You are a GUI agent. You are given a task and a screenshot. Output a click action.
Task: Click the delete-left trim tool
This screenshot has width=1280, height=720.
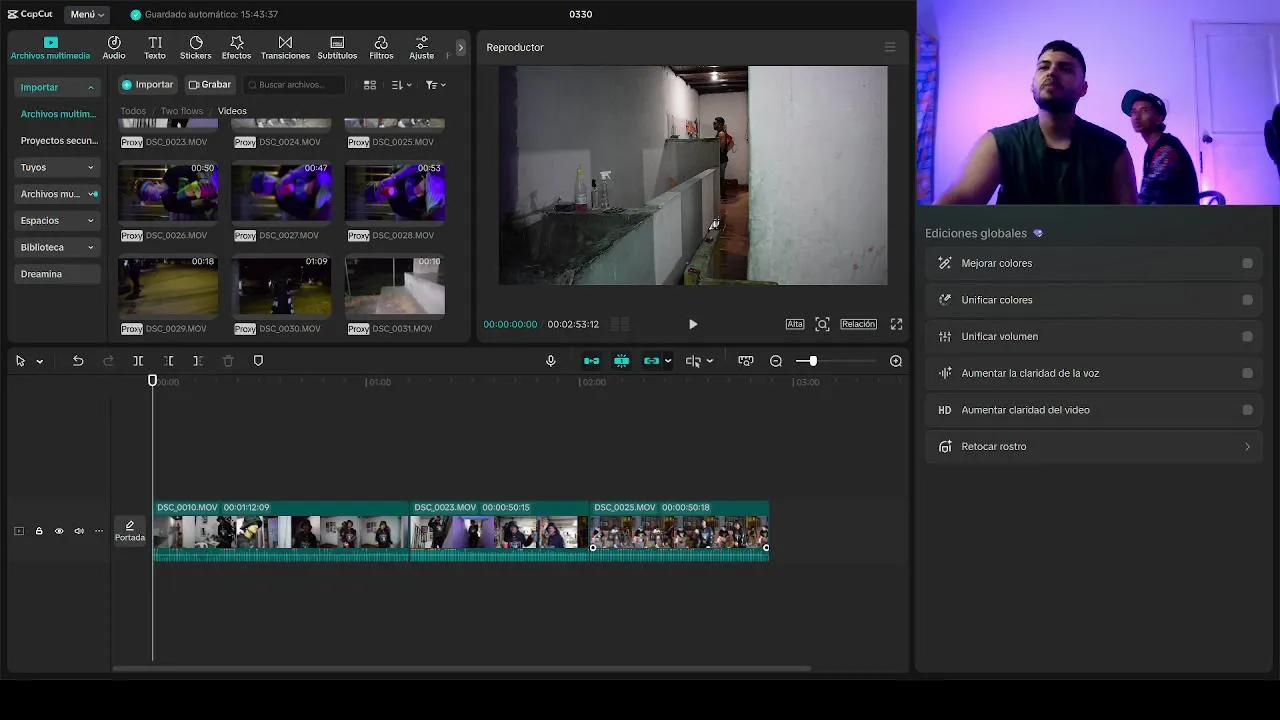pos(168,361)
